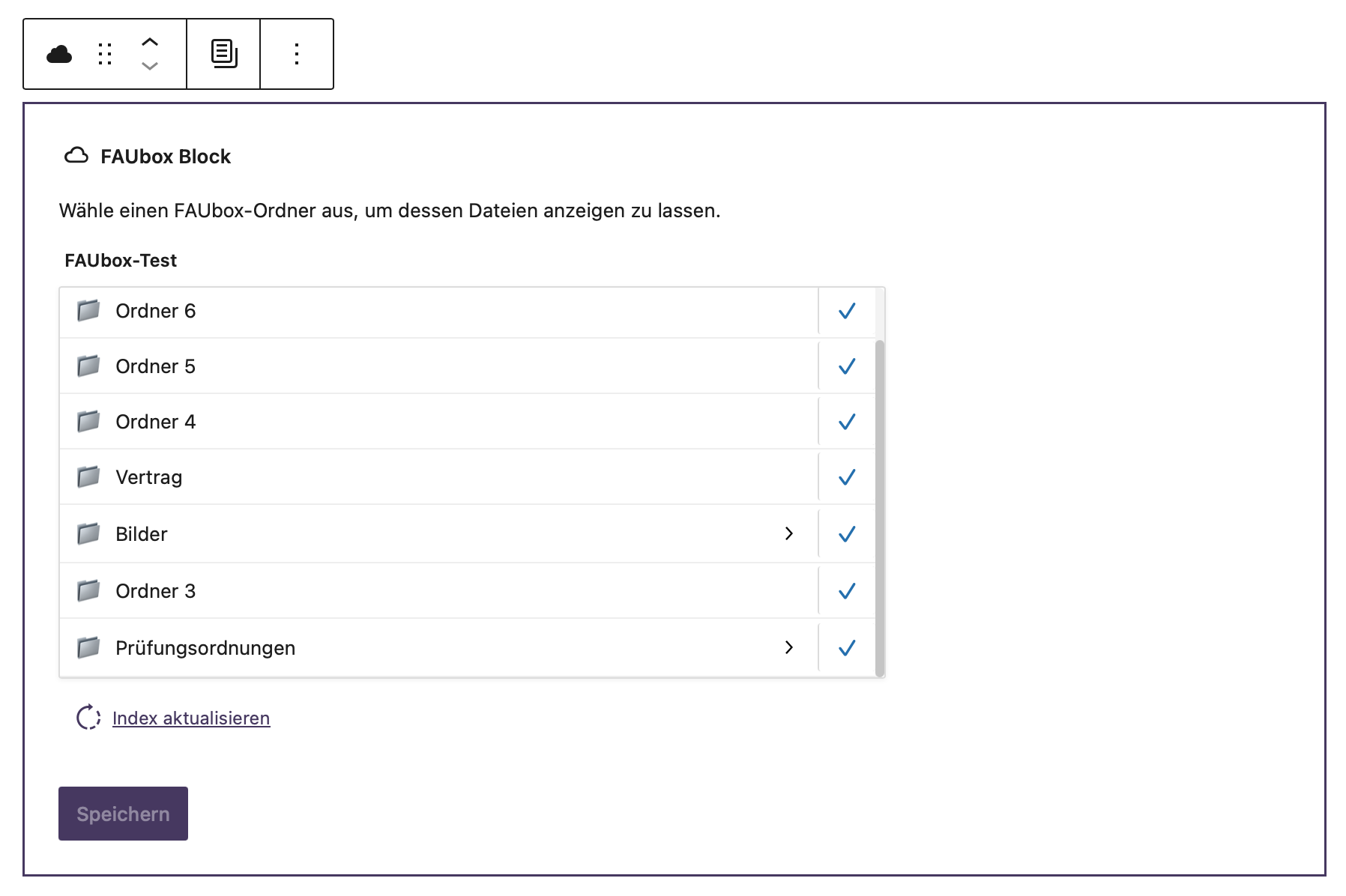Toggle the checkmark for Ordner 4
Image resolution: width=1346 pixels, height=896 pixels.
pyautogui.click(x=847, y=422)
